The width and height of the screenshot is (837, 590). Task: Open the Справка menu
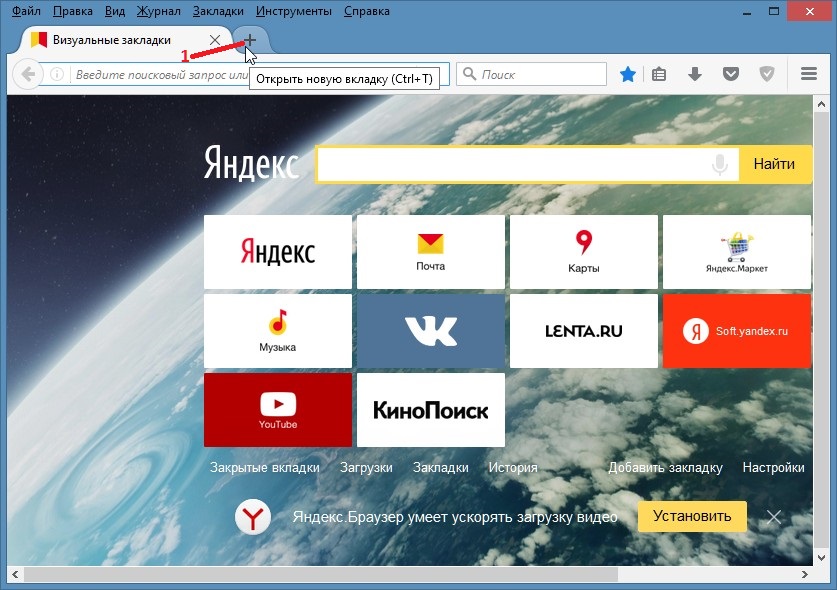pos(367,11)
